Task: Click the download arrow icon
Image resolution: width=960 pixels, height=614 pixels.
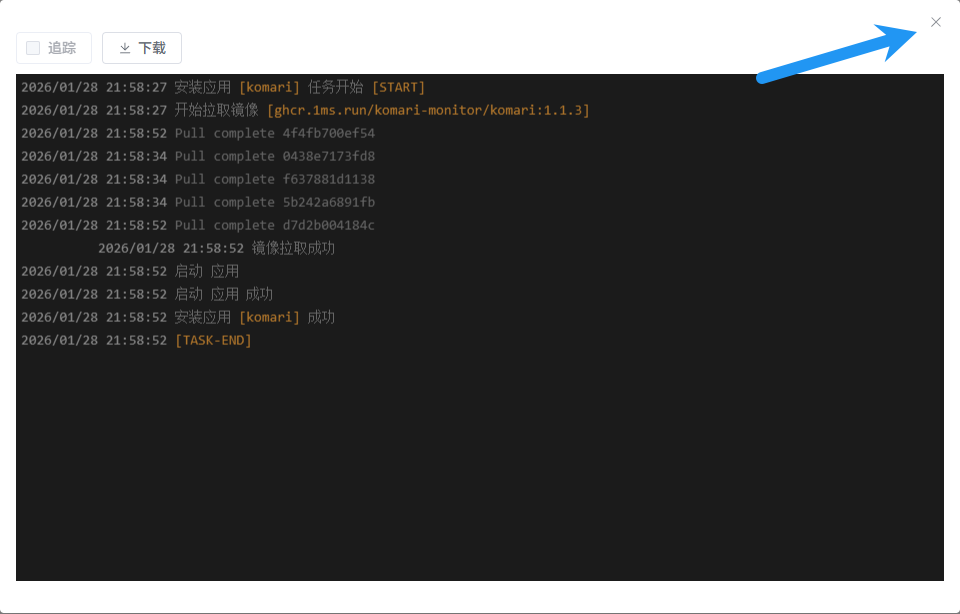Action: [125, 48]
